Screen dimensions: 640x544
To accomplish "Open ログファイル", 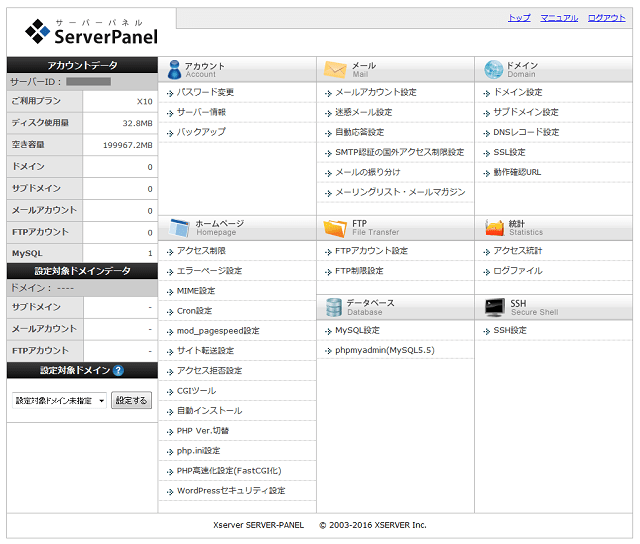I will tap(518, 271).
